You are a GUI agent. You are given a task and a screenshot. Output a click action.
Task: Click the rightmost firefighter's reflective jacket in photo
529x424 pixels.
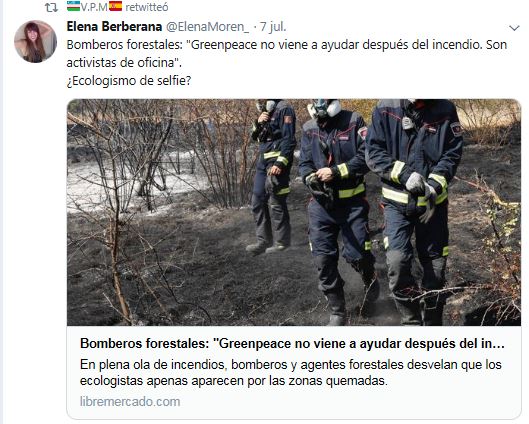click(414, 152)
